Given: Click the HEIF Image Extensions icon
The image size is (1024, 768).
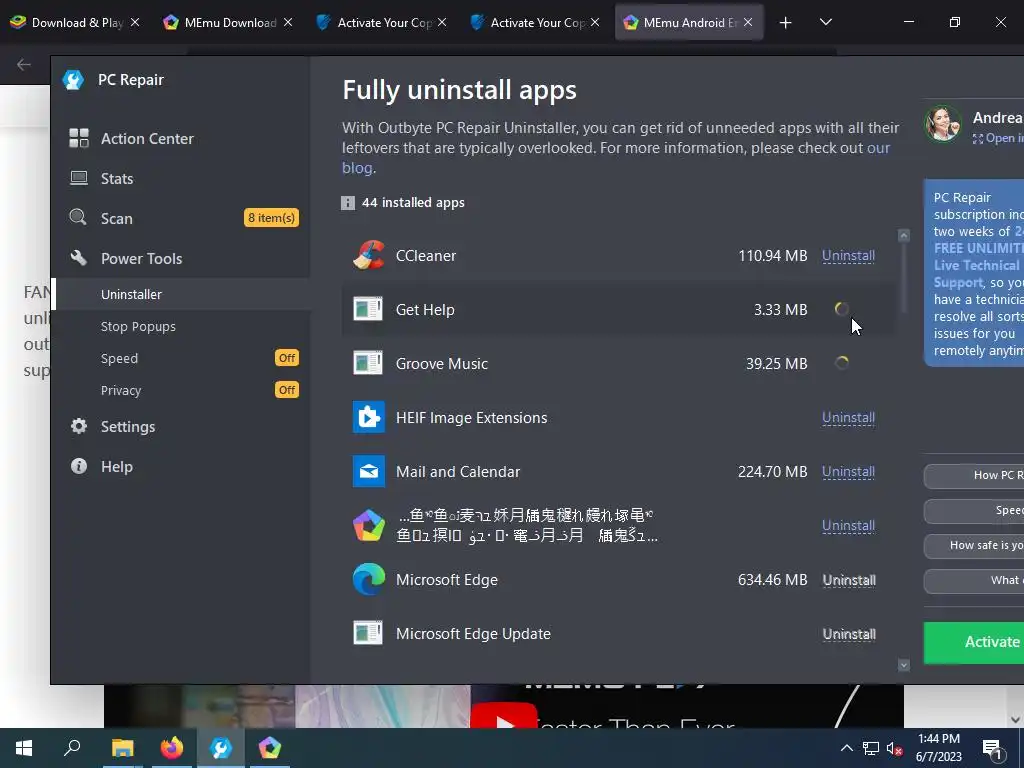Looking at the screenshot, I should click(368, 417).
